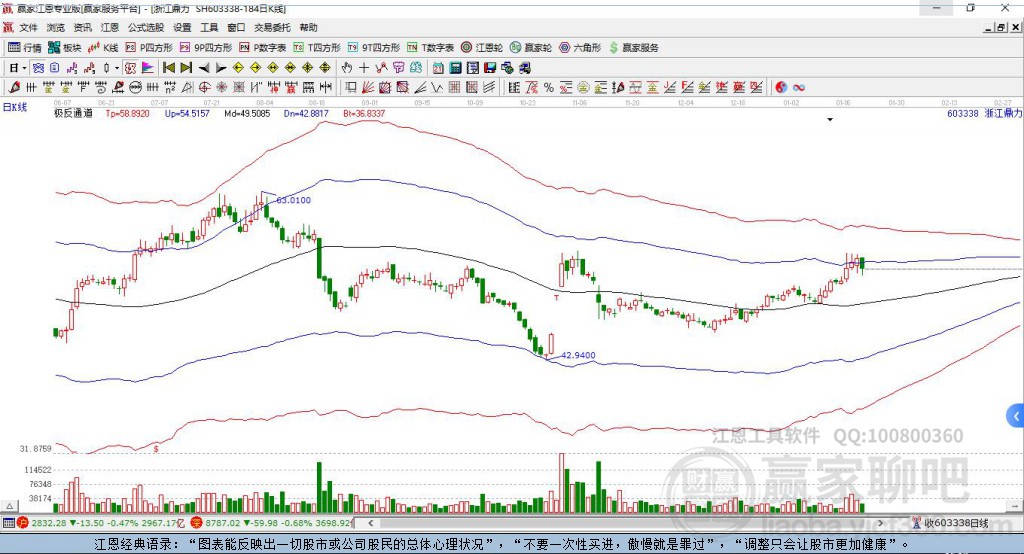This screenshot has width=1024, height=554.
Task: Restore the inner chart window
Action: tap(1001, 27)
